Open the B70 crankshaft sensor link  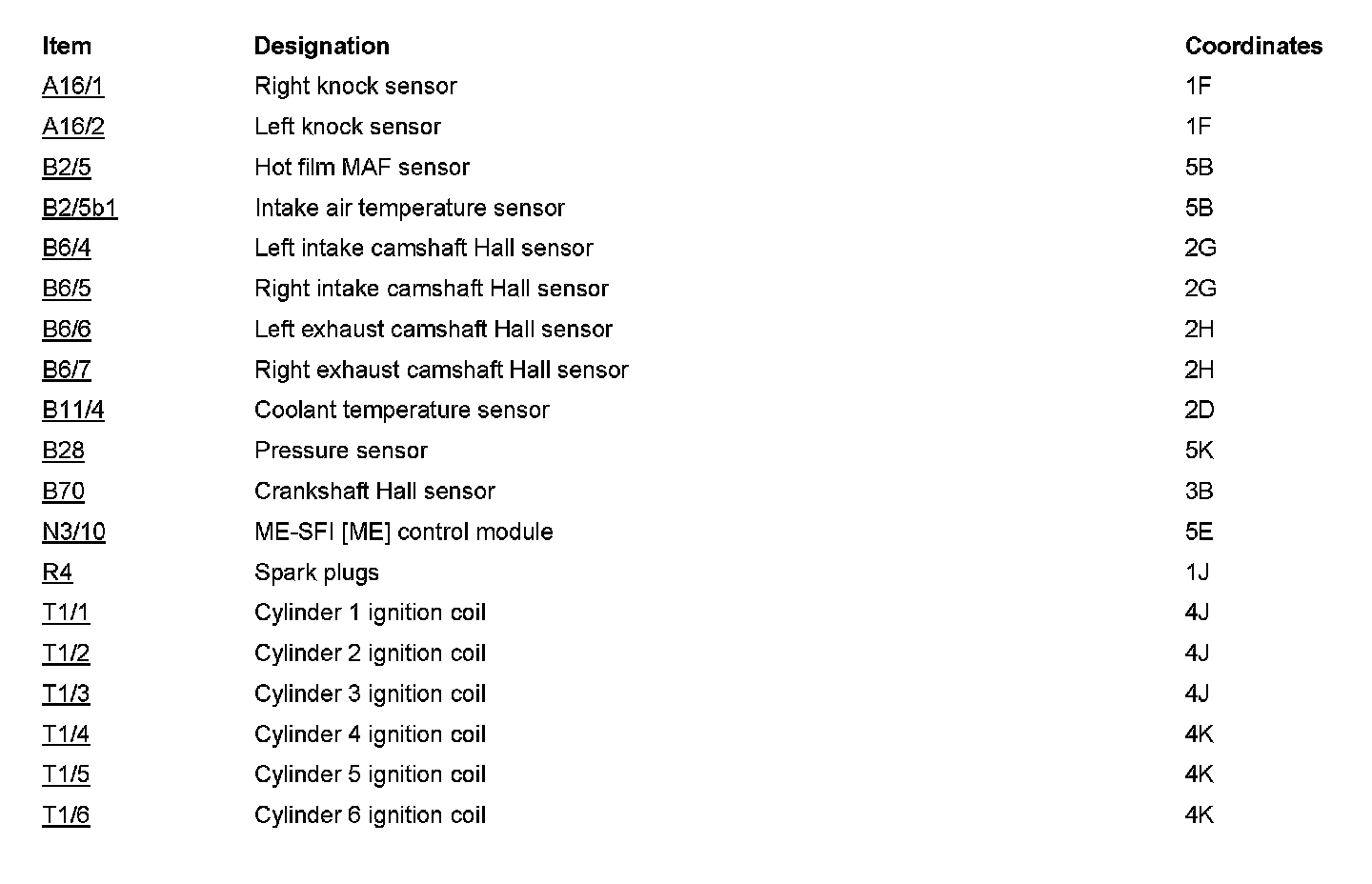click(x=63, y=492)
